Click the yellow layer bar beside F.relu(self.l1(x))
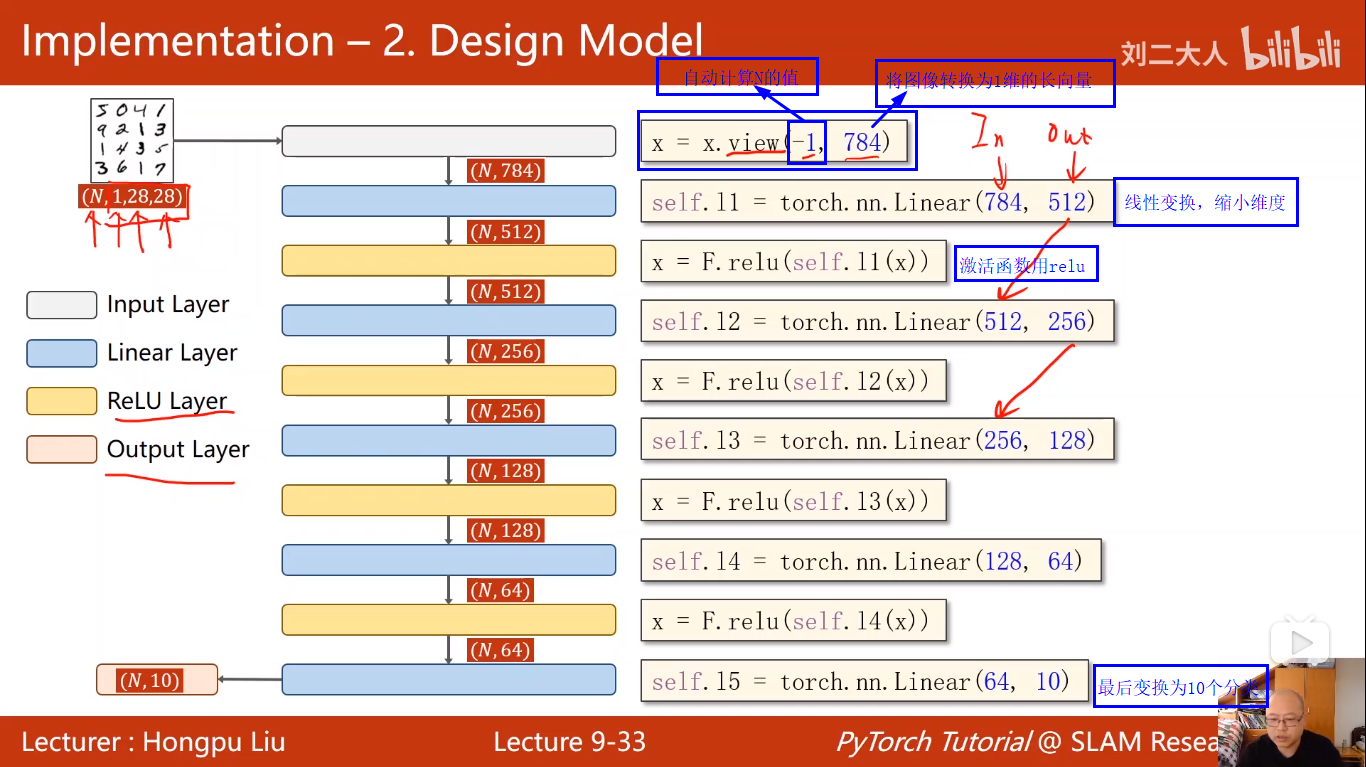The image size is (1366, 767). pyautogui.click(x=449, y=261)
